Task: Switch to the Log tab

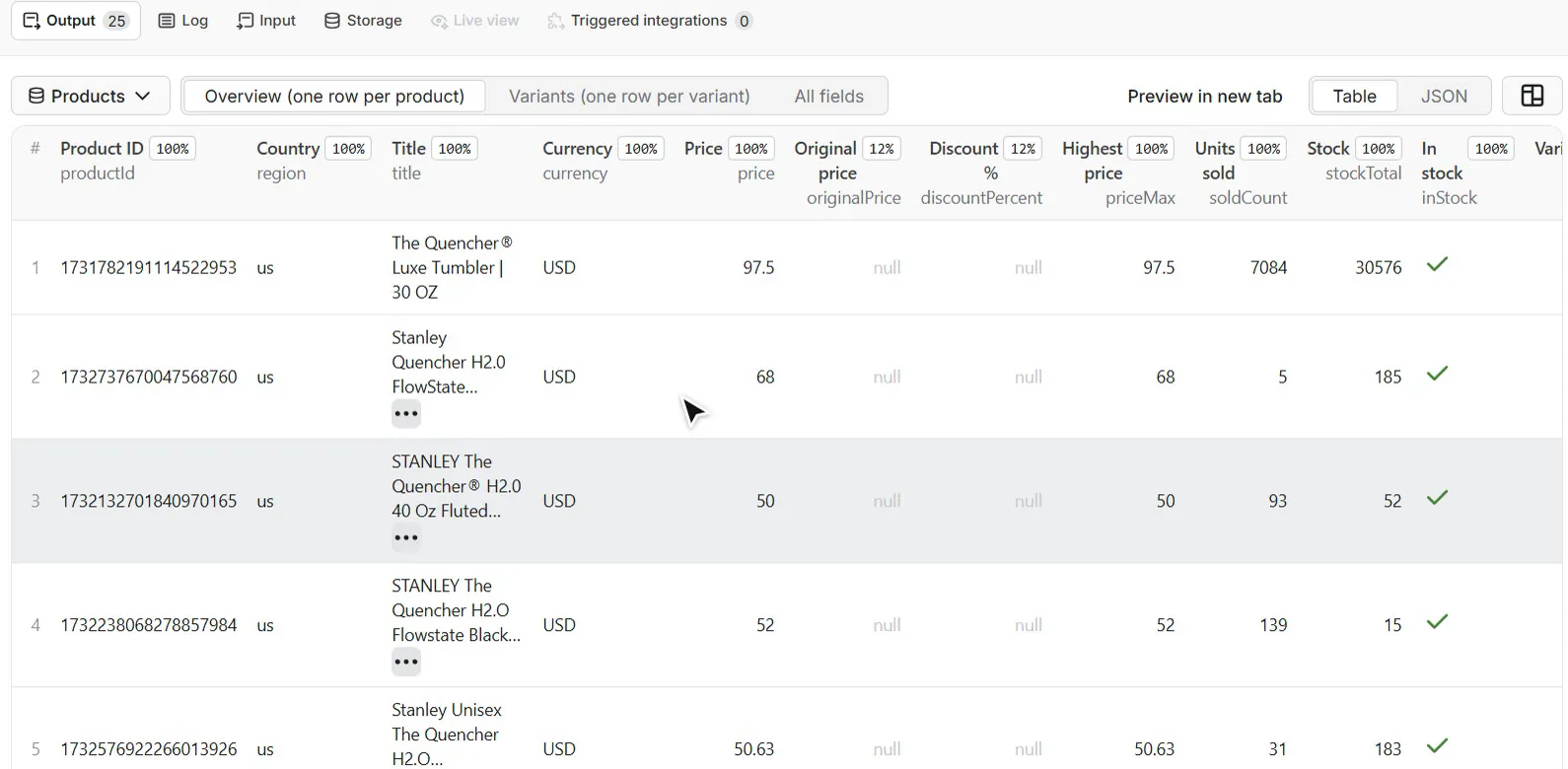Action: point(183,21)
